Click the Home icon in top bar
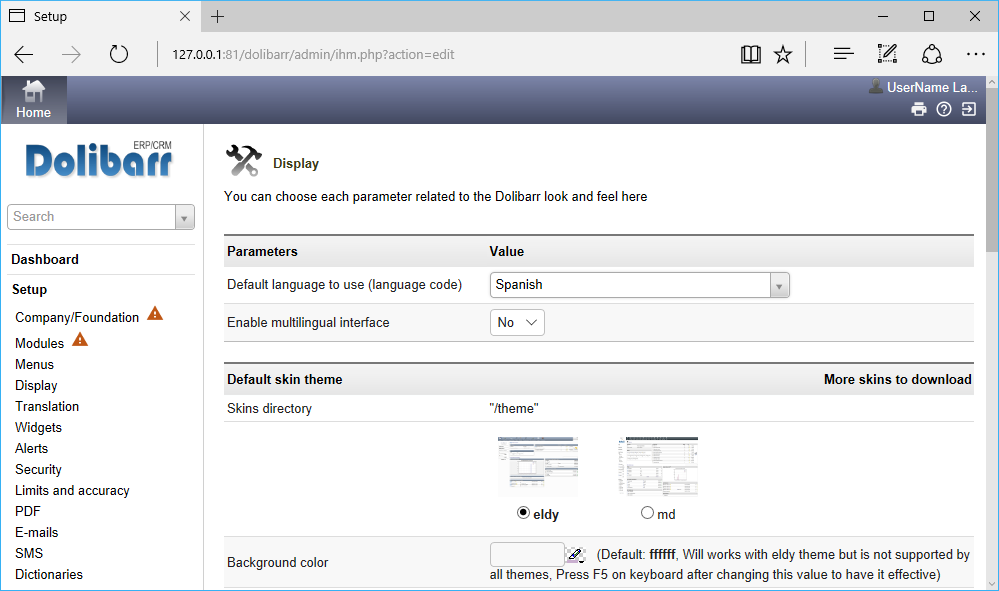Screen dimensions: 999x591 click(x=34, y=92)
